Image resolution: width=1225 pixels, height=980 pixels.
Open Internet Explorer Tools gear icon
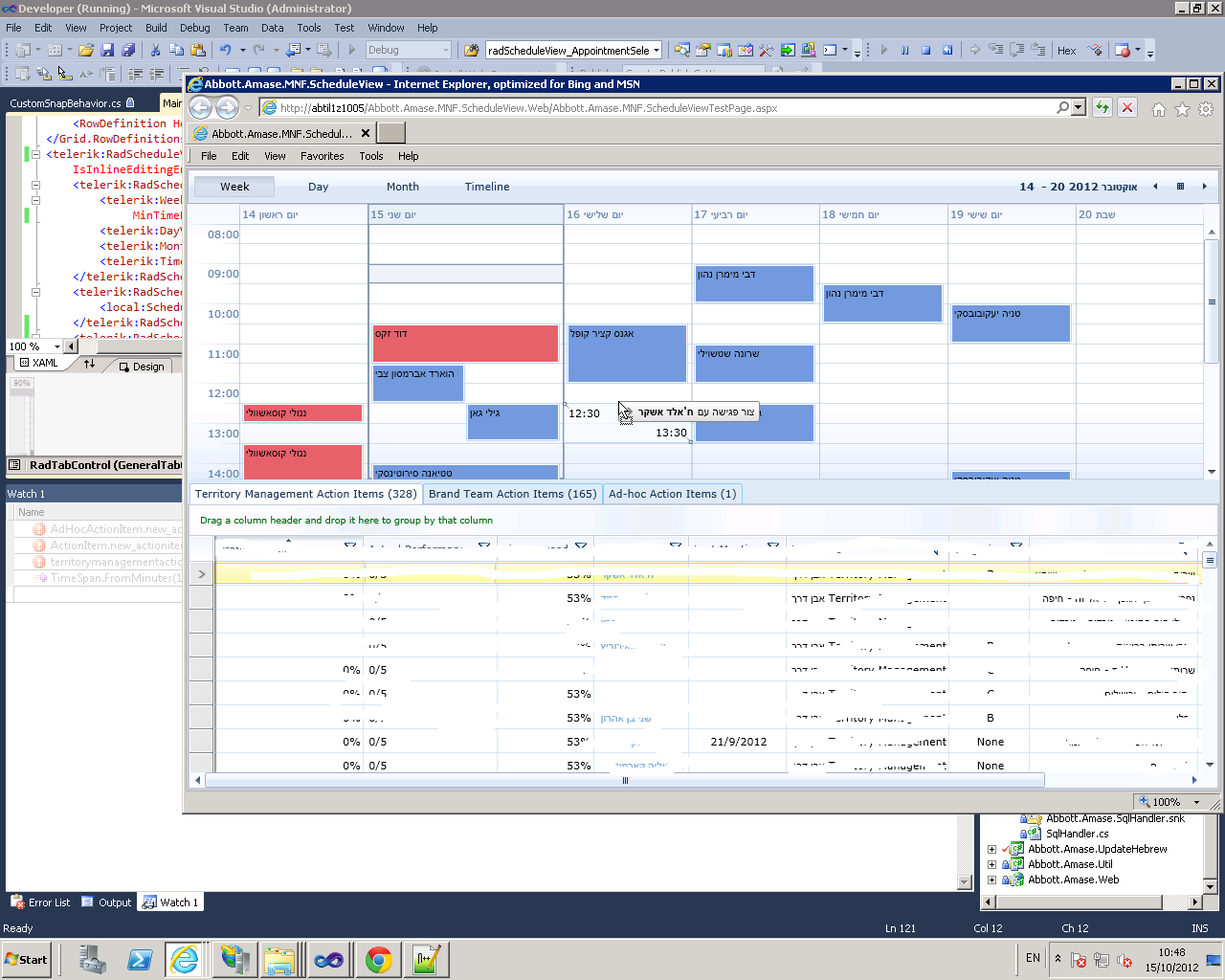pos(1206,109)
